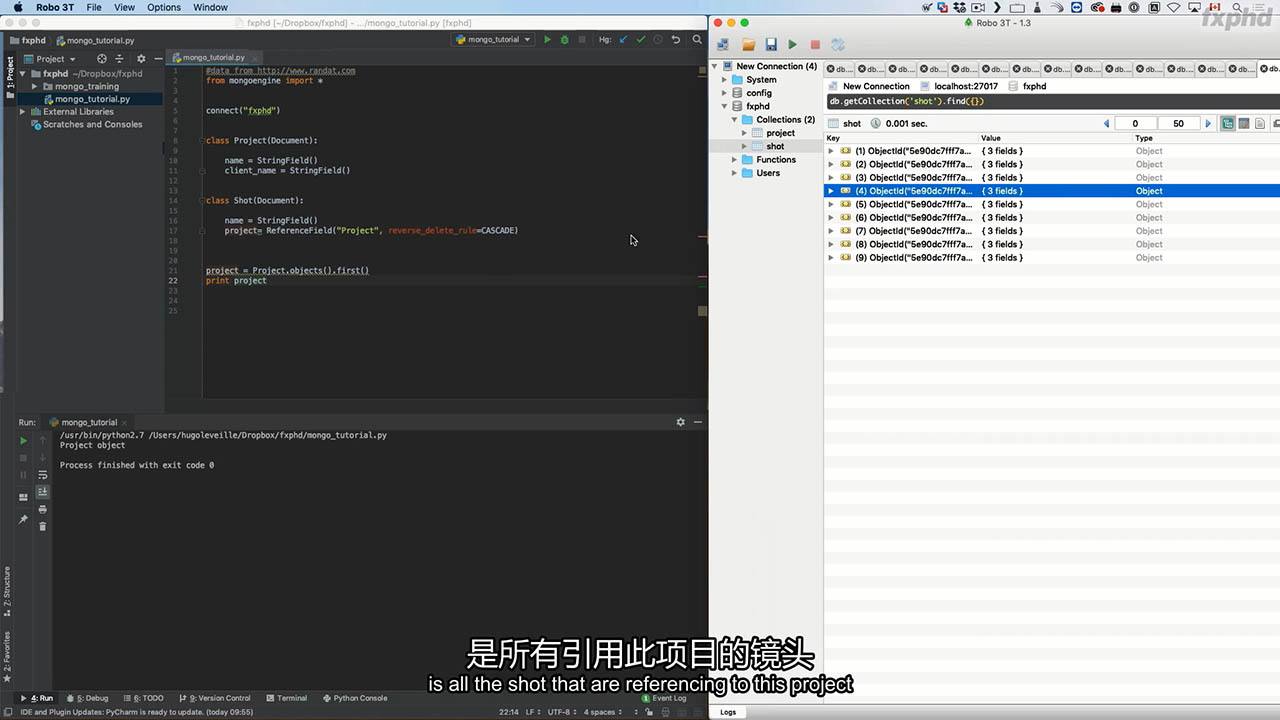The width and height of the screenshot is (1280, 720).
Task: Click the revert arrow icon in PyCharm toolbar
Action: click(x=676, y=40)
